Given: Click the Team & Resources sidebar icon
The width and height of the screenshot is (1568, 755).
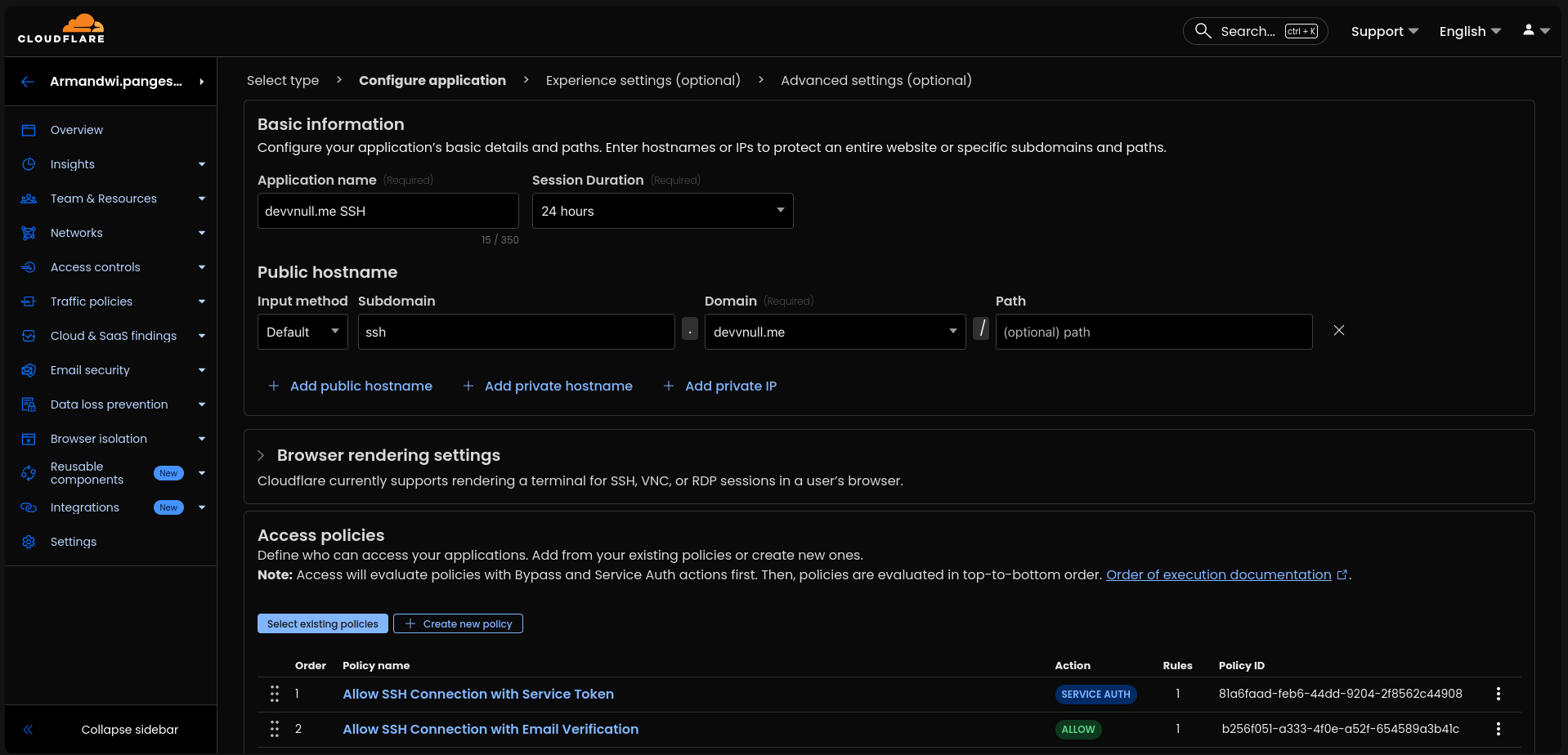Looking at the screenshot, I should click(x=29, y=199).
